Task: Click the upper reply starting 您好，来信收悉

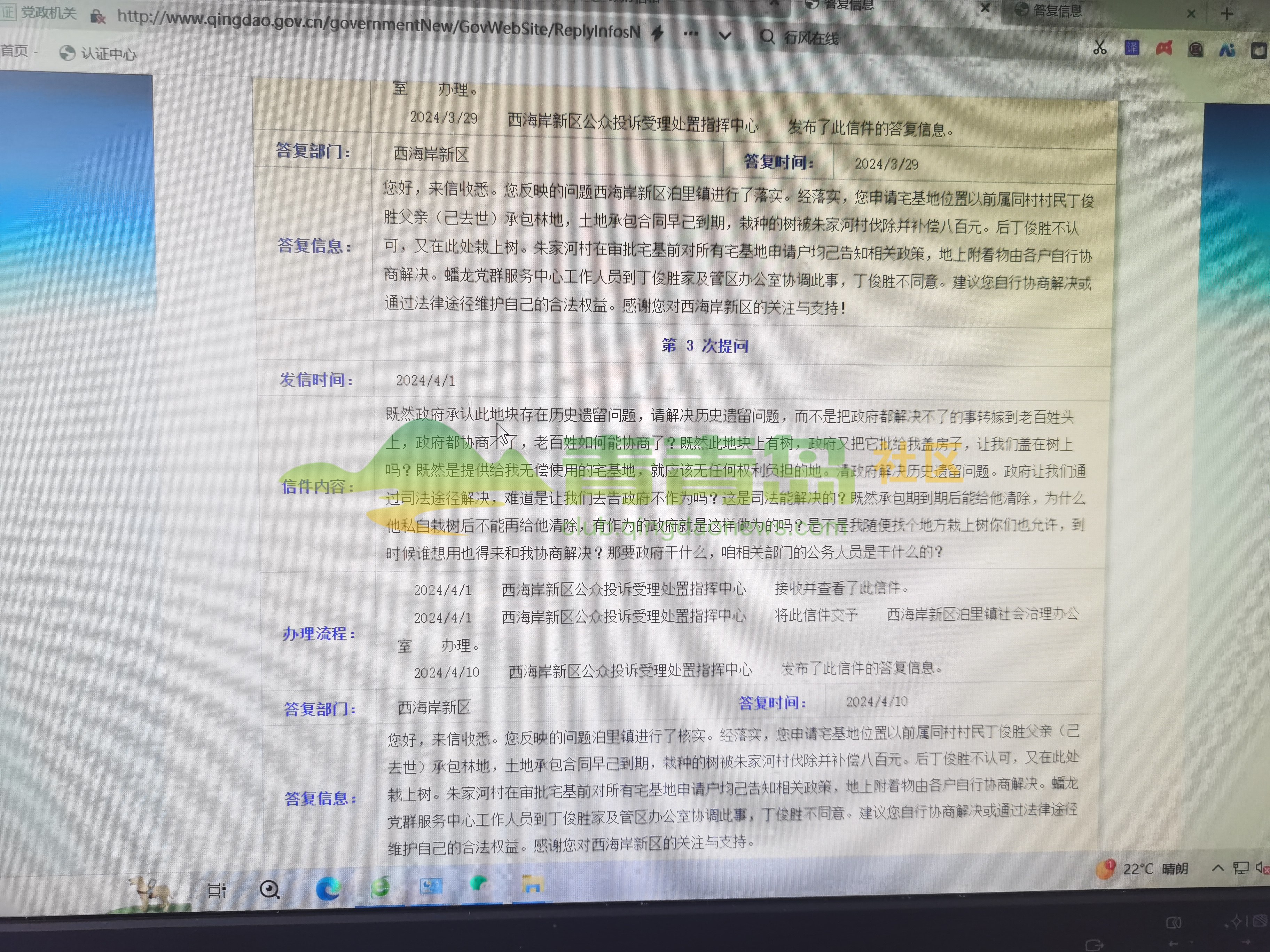Action: click(739, 248)
